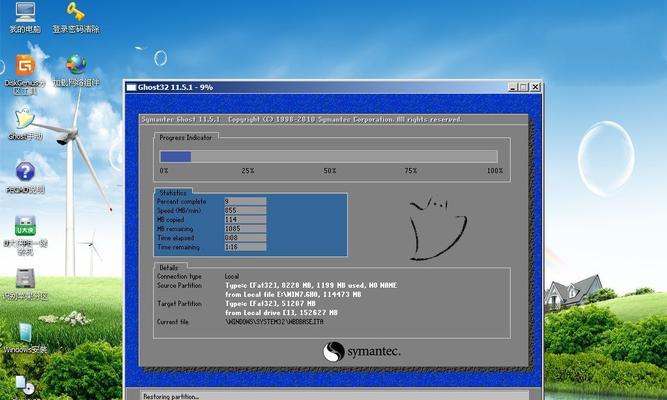The image size is (667, 400).
Task: Click the Symantec Ghost 11.5.1 copyright header
Action: point(302,120)
